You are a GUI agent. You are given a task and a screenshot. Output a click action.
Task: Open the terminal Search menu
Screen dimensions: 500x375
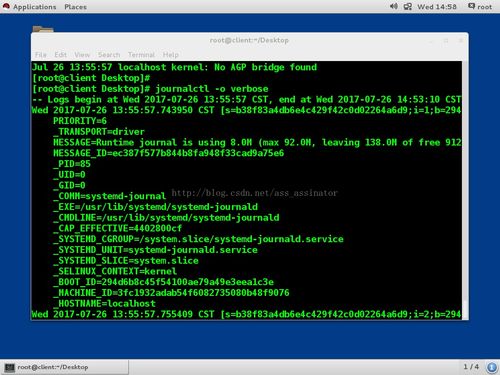pyautogui.click(x=109, y=55)
